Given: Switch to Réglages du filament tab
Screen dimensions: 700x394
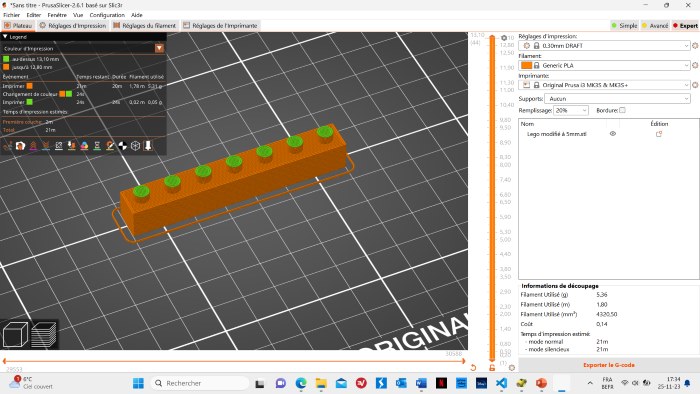Looking at the screenshot, I should (x=145, y=26).
